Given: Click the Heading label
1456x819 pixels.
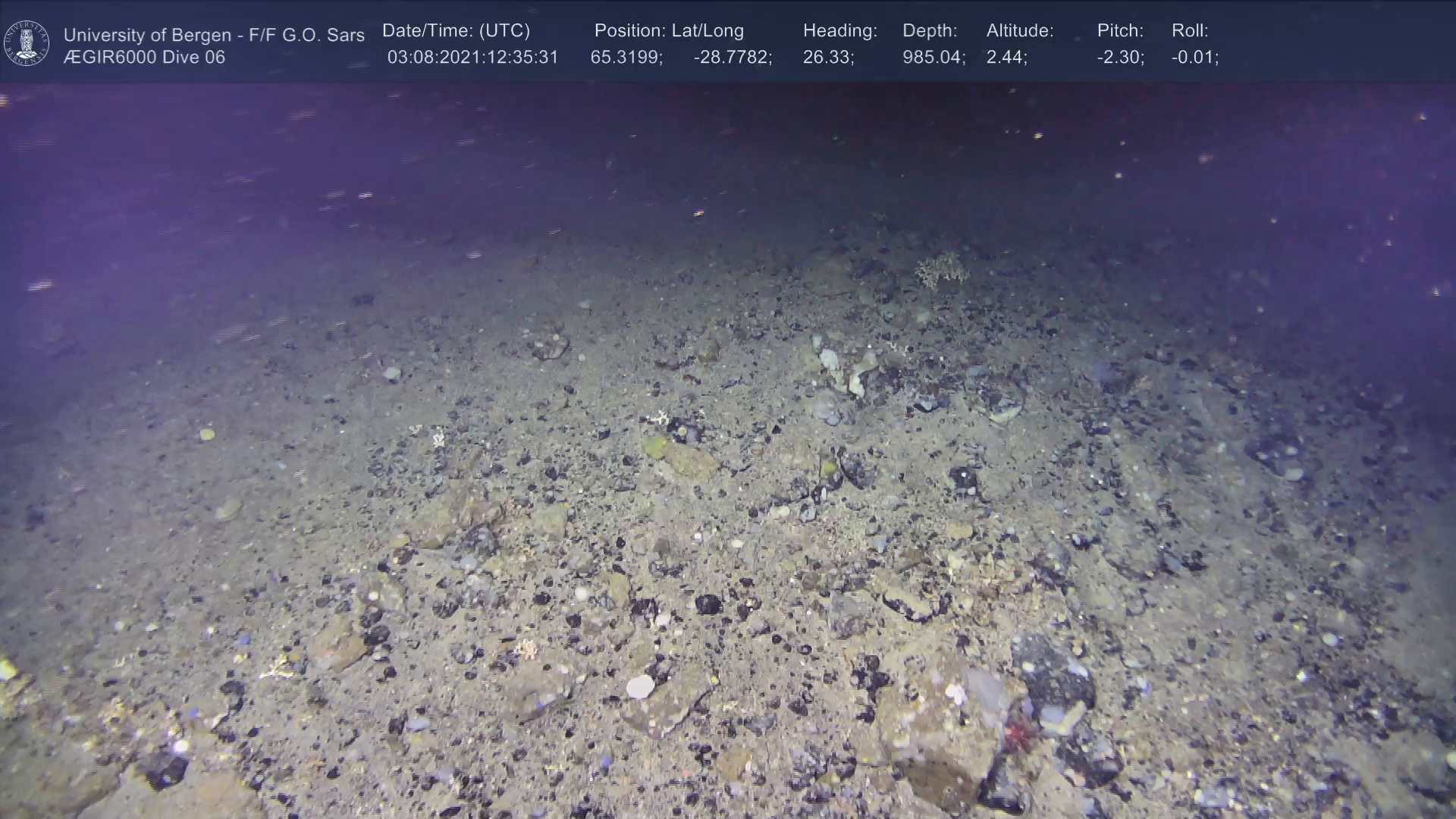Looking at the screenshot, I should (x=839, y=30).
